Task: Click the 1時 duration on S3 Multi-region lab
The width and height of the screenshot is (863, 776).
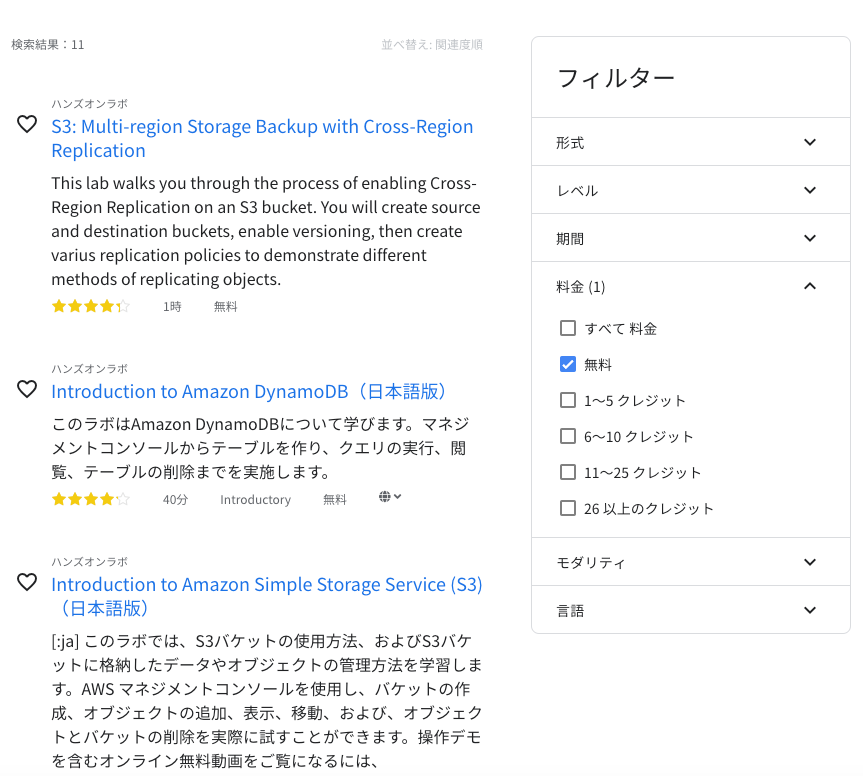Action: (172, 307)
